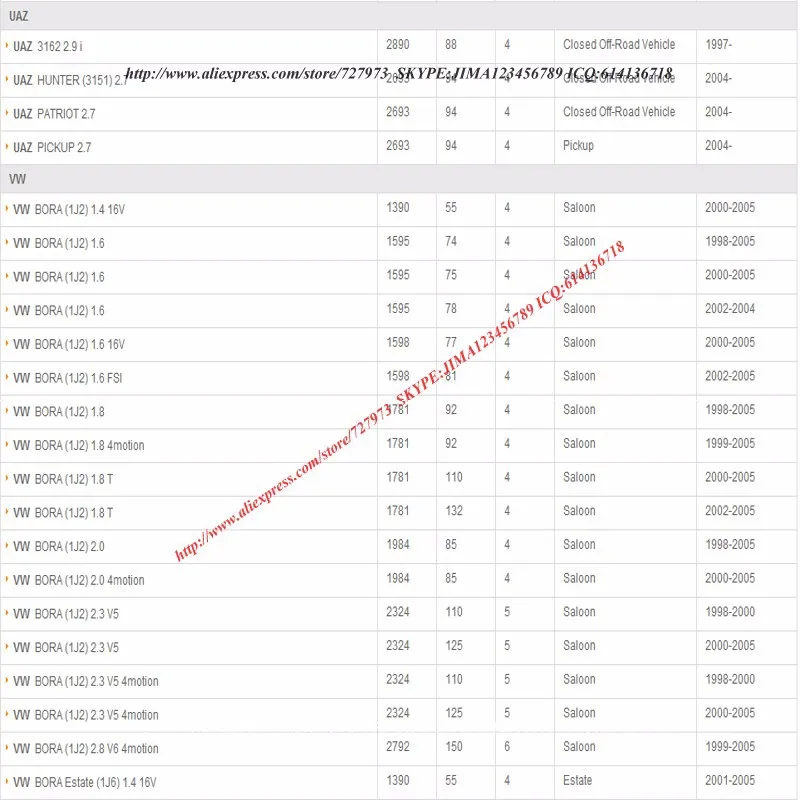Open VW BORA (1J2) 1.8 4motion entry
The height and width of the screenshot is (800, 800).
(79, 445)
